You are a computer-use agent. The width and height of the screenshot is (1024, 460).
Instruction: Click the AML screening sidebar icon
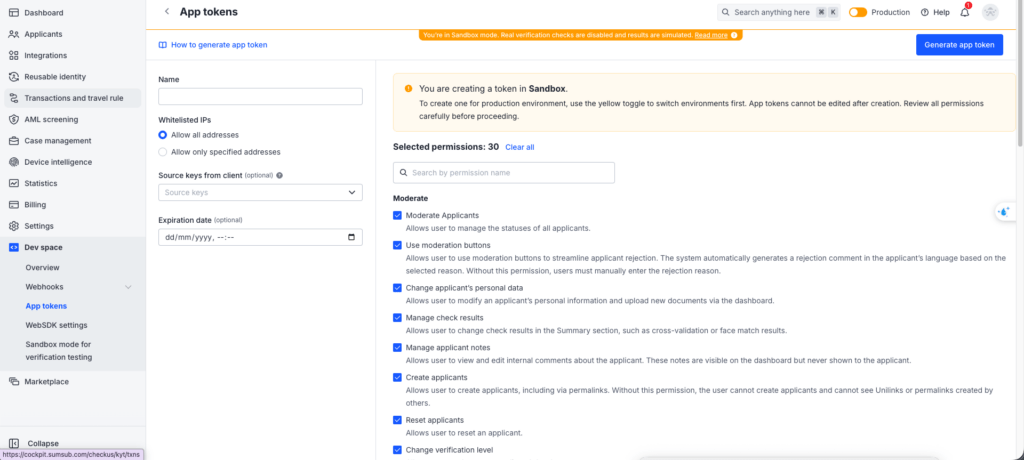point(14,119)
